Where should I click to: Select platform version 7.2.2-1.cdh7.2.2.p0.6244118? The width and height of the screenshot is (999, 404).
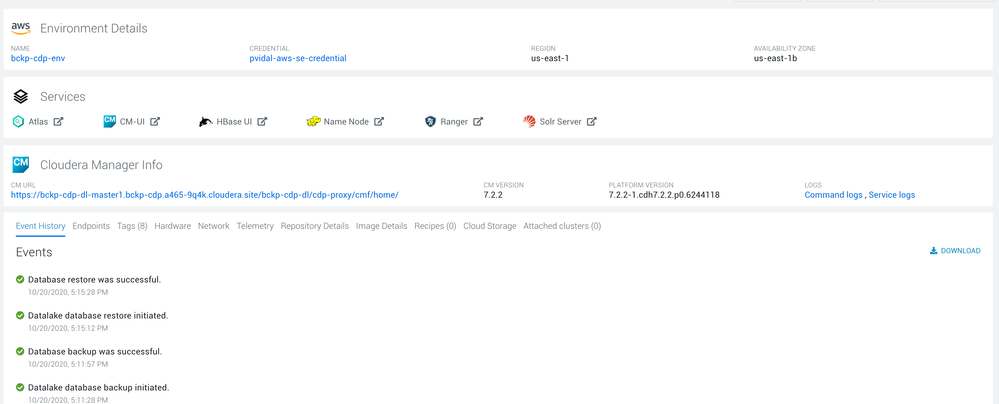pos(665,195)
